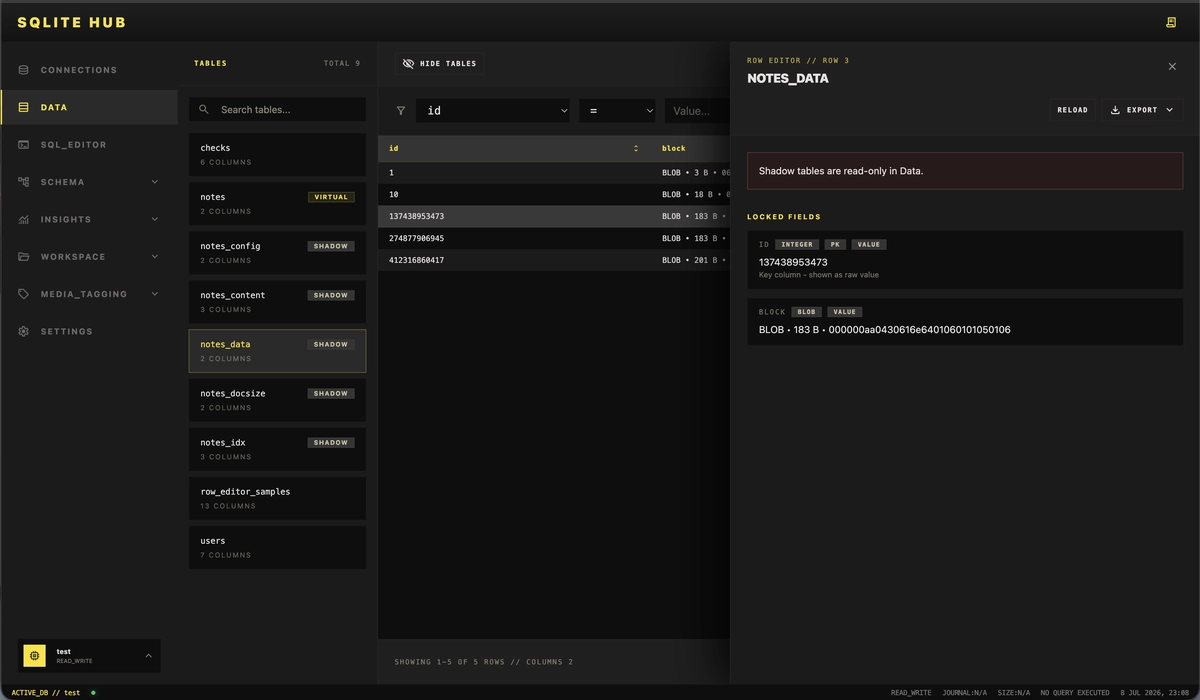Open the Connections database icon
Image resolution: width=1200 pixels, height=700 pixels.
(x=23, y=70)
